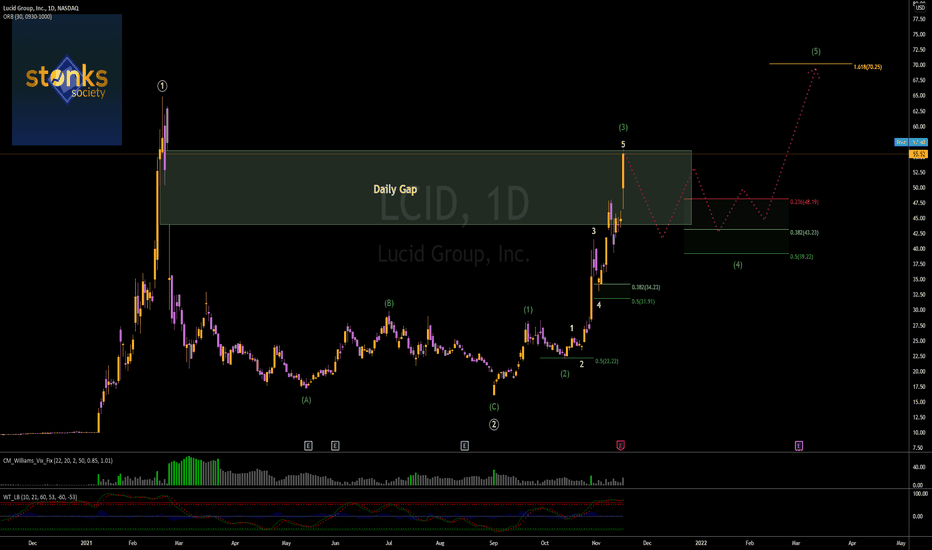
Task: Open the grey earnings E marker near June
Action: click(335, 445)
